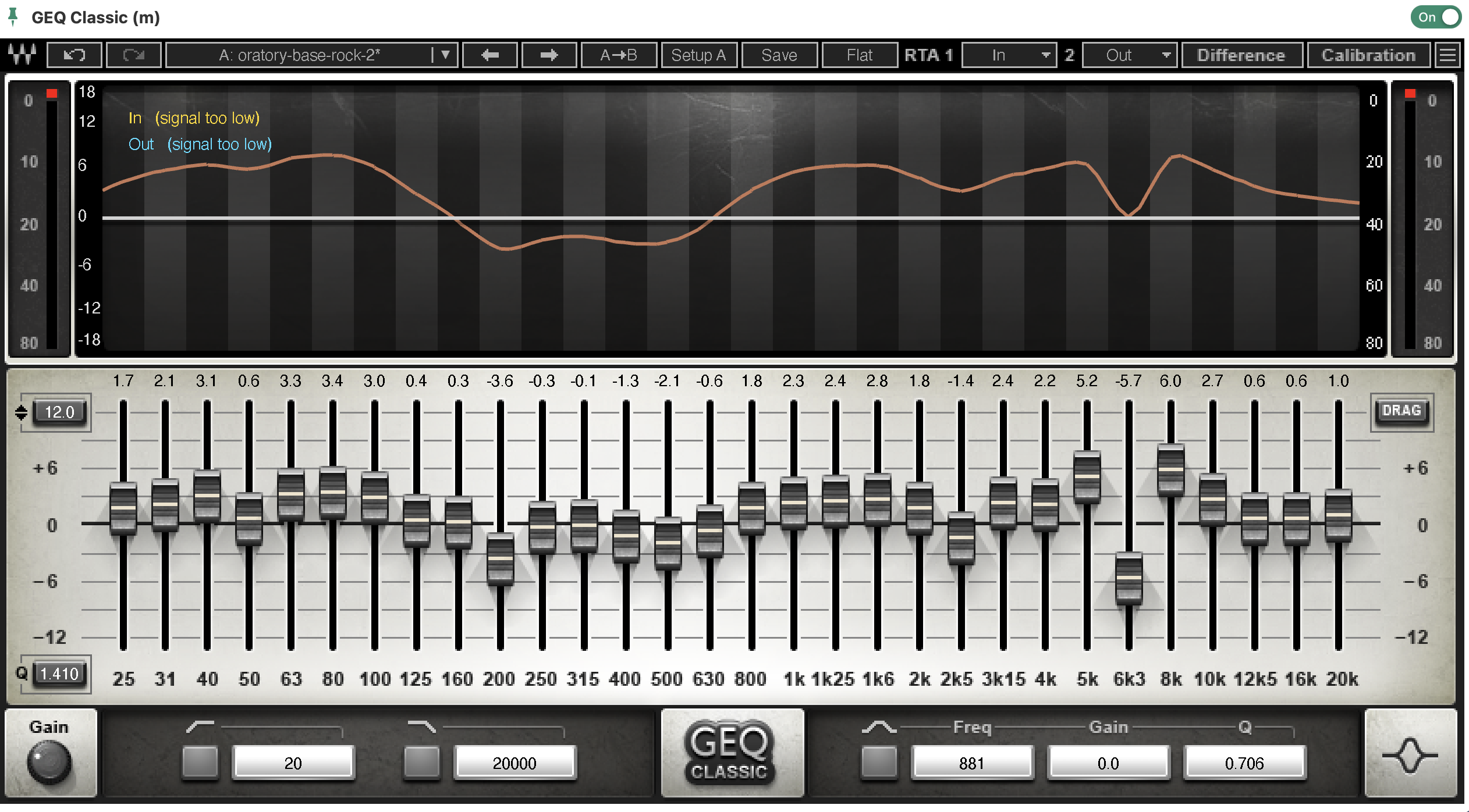Click the pin icon next to GEQ Classic title

(14, 17)
